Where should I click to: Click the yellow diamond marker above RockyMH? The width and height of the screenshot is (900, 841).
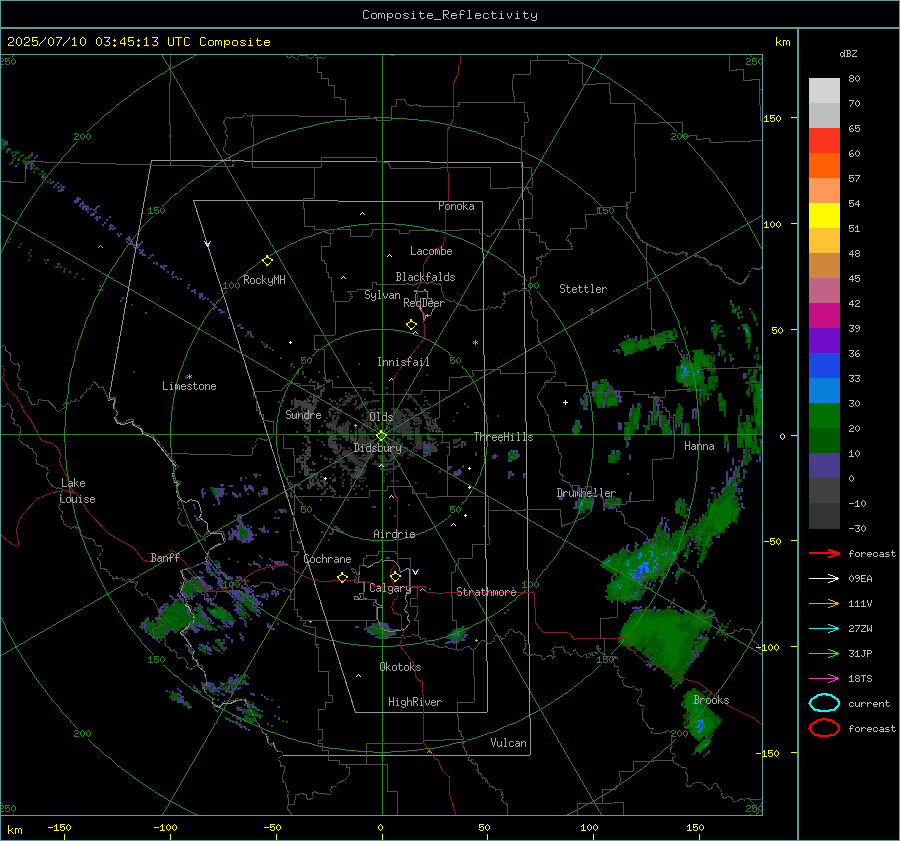point(267,261)
